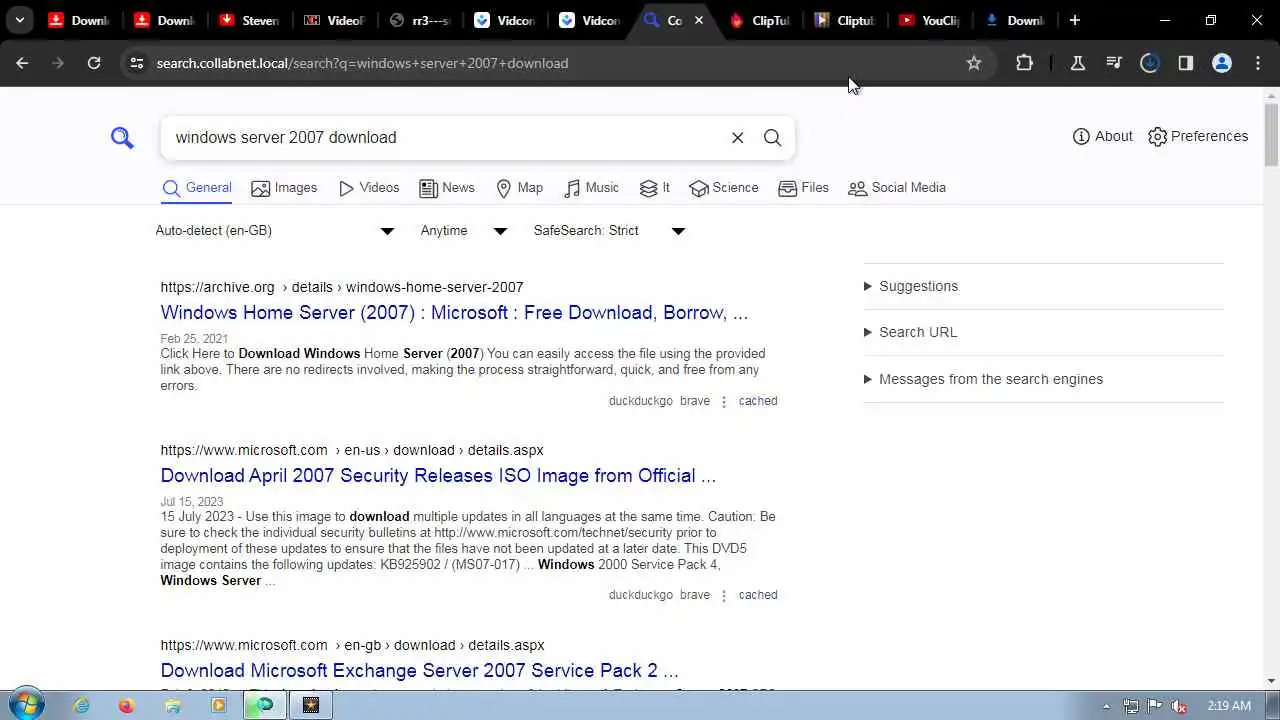Viewport: 1280px width, 720px height.
Task: Go back with the browser back arrow
Action: pyautogui.click(x=22, y=63)
